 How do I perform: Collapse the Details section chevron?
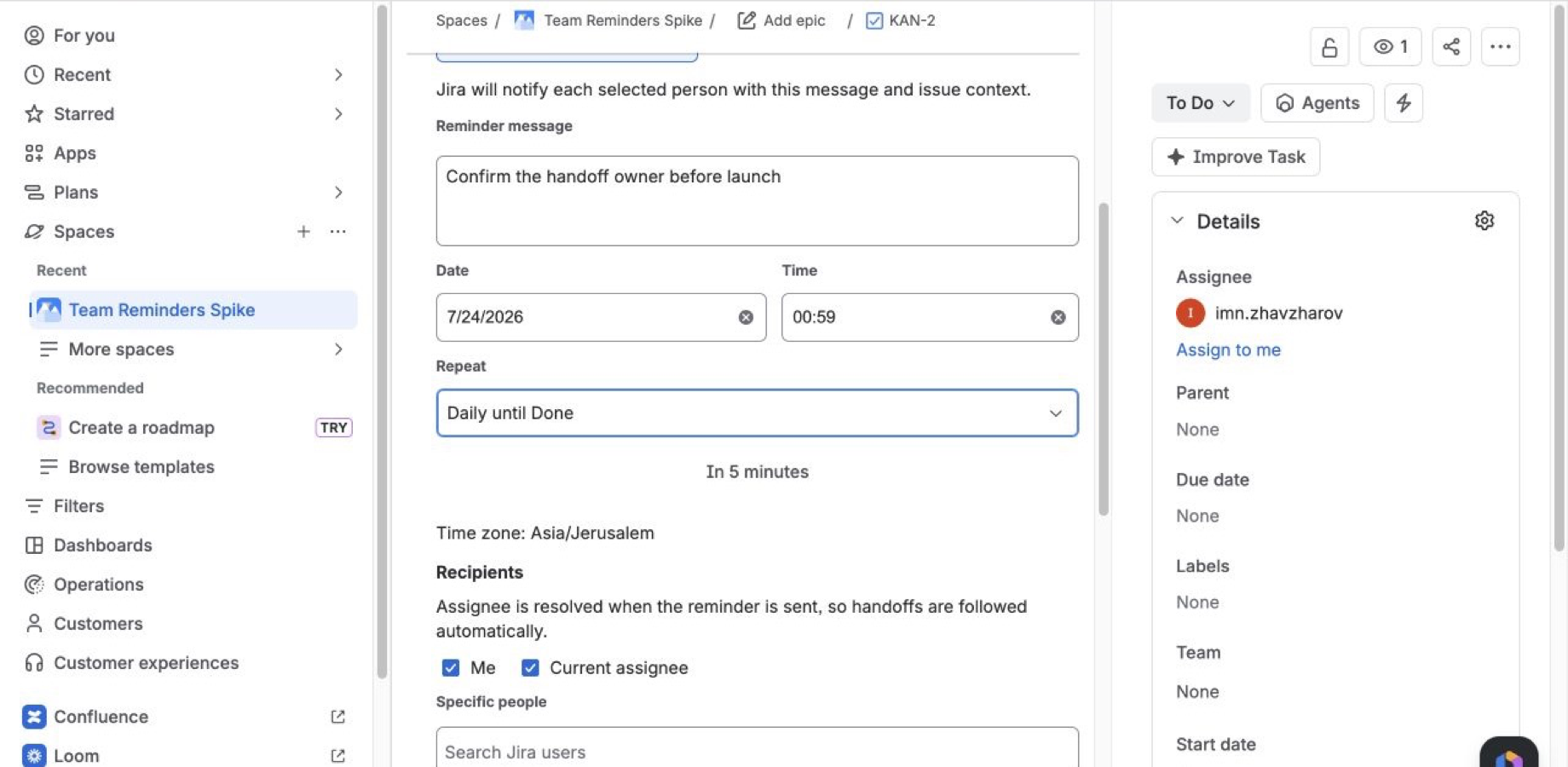tap(1177, 221)
